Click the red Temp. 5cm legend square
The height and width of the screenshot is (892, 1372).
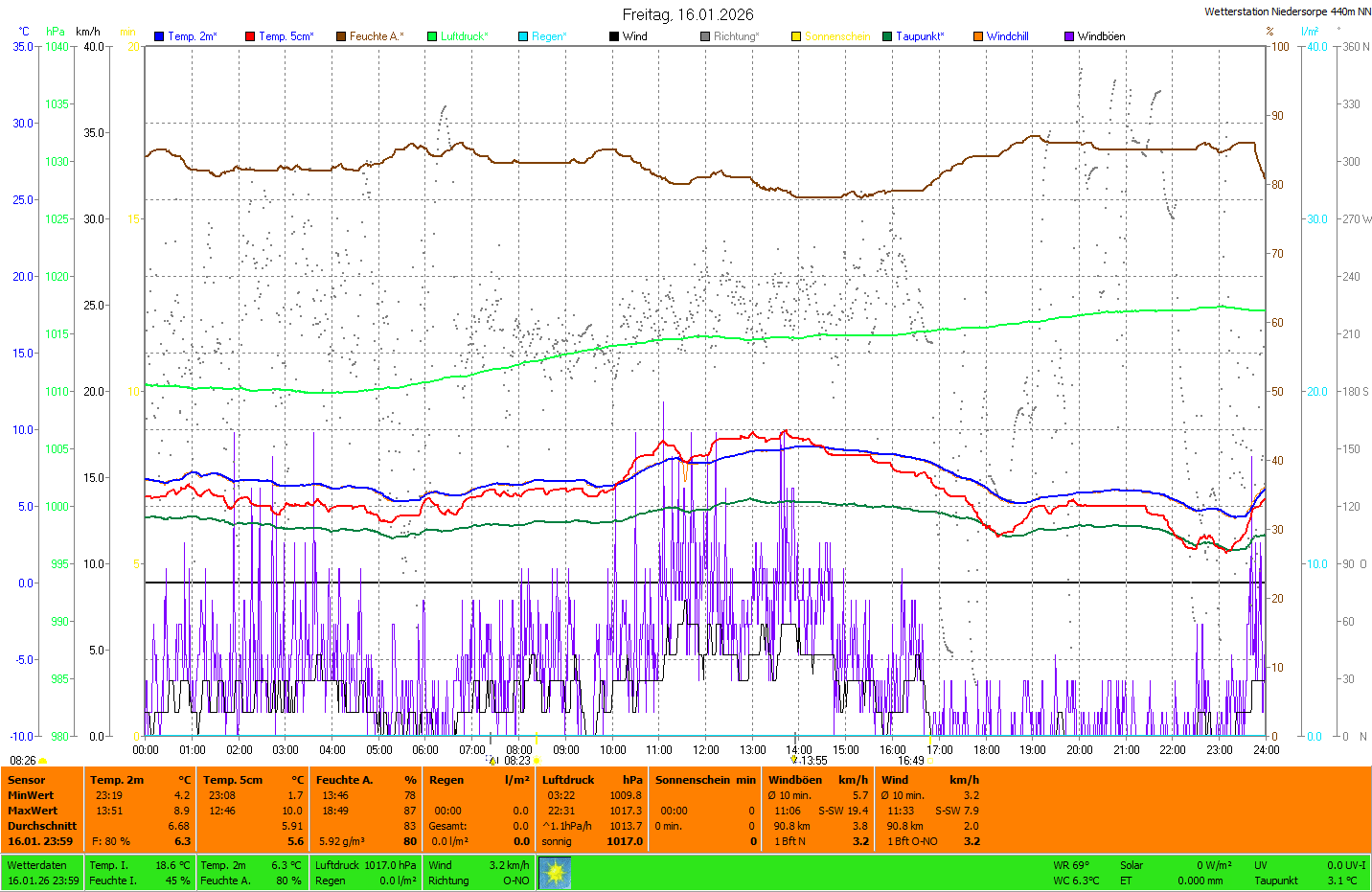coord(250,36)
